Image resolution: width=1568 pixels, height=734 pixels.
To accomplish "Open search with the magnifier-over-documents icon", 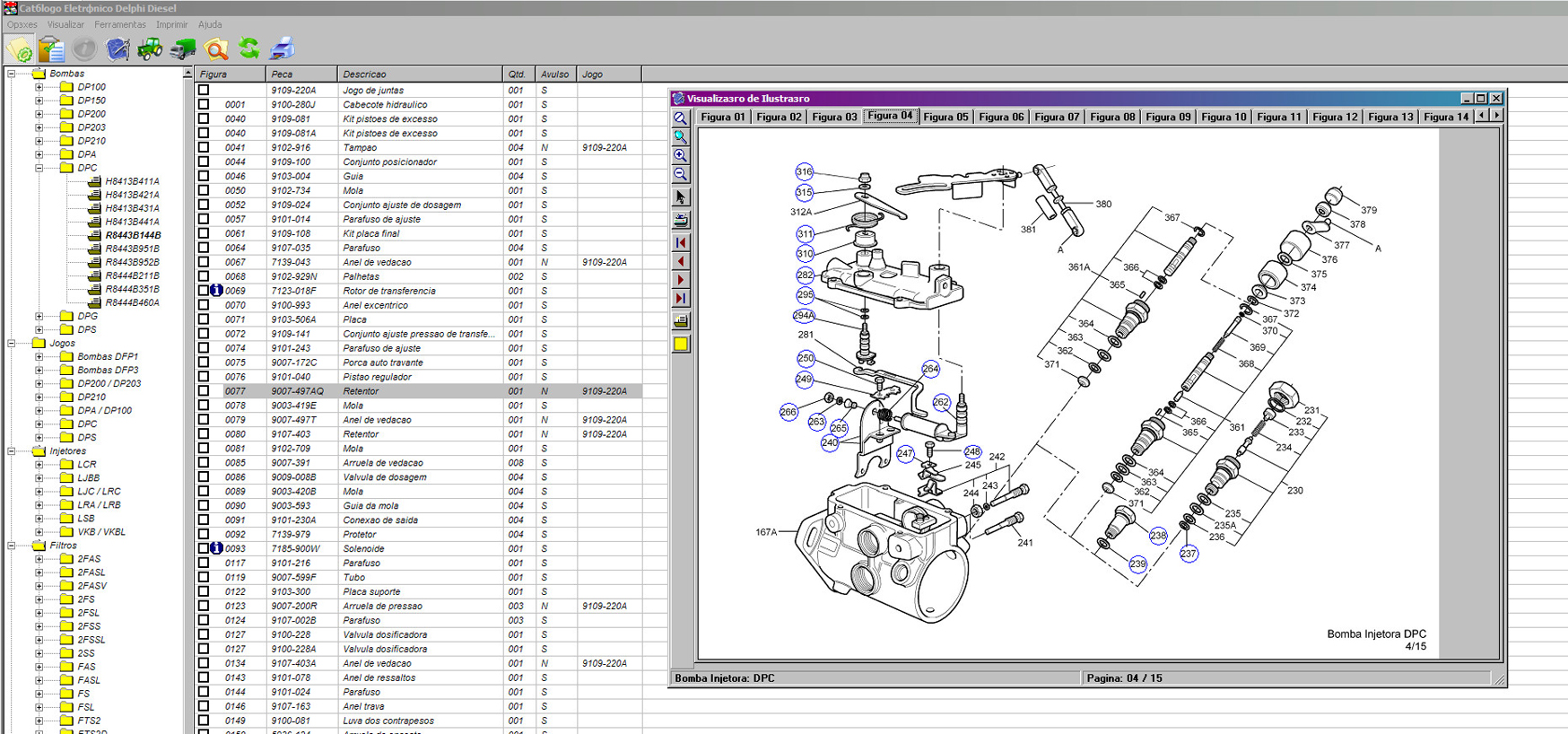I will [216, 48].
